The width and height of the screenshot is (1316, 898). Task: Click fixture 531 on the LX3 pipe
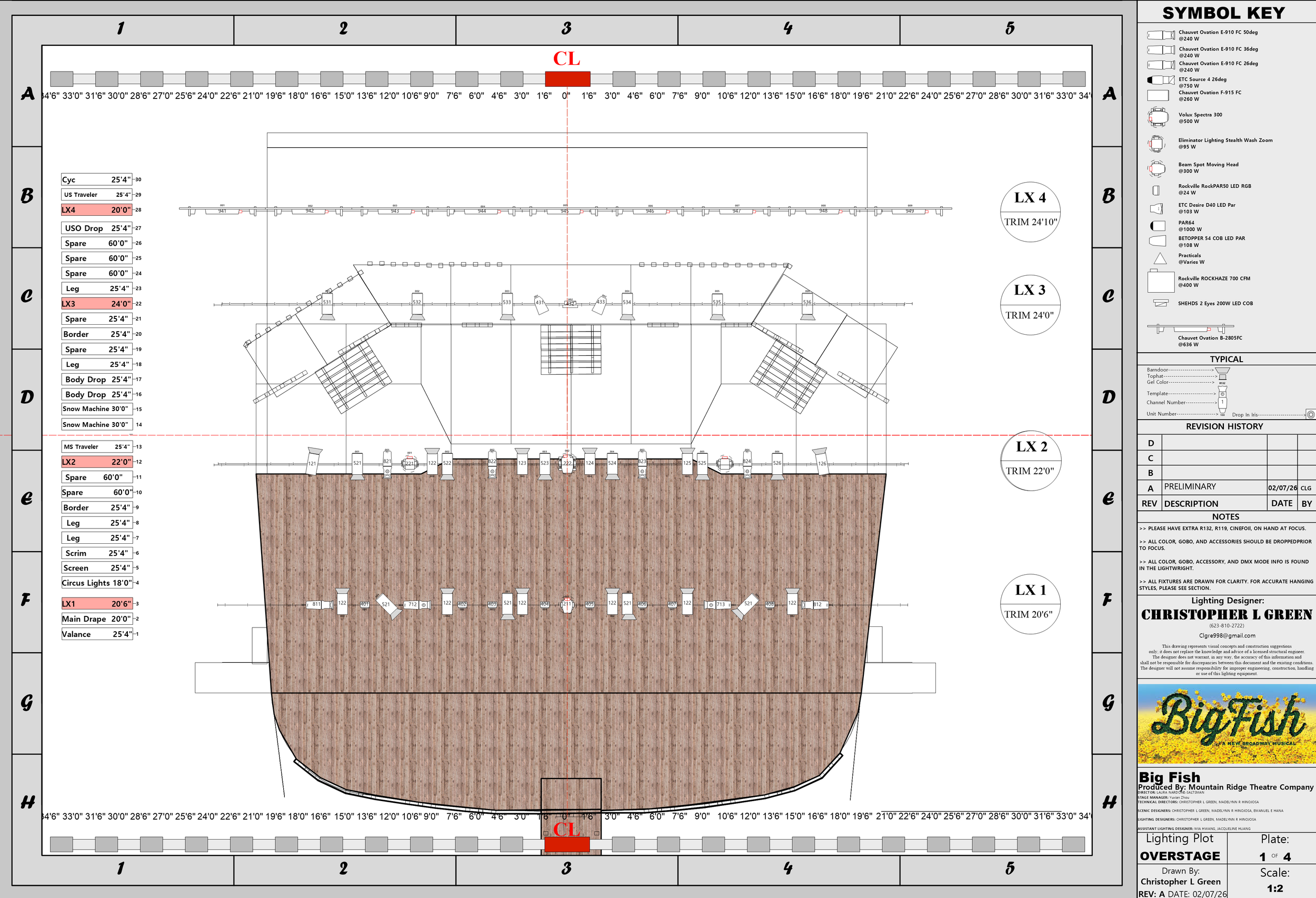click(327, 306)
